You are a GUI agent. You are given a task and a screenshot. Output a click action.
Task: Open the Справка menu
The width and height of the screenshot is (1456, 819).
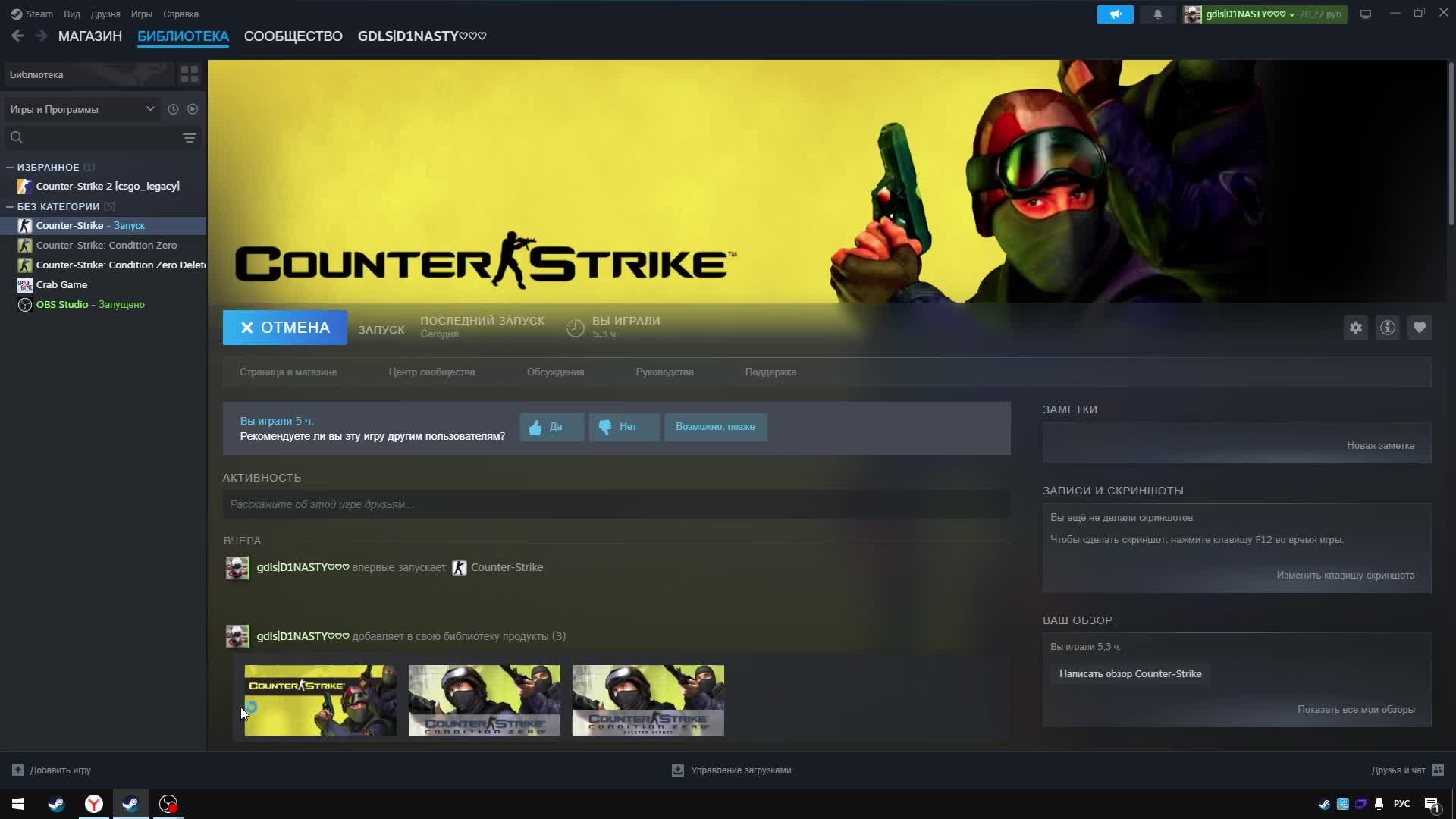coord(180,14)
